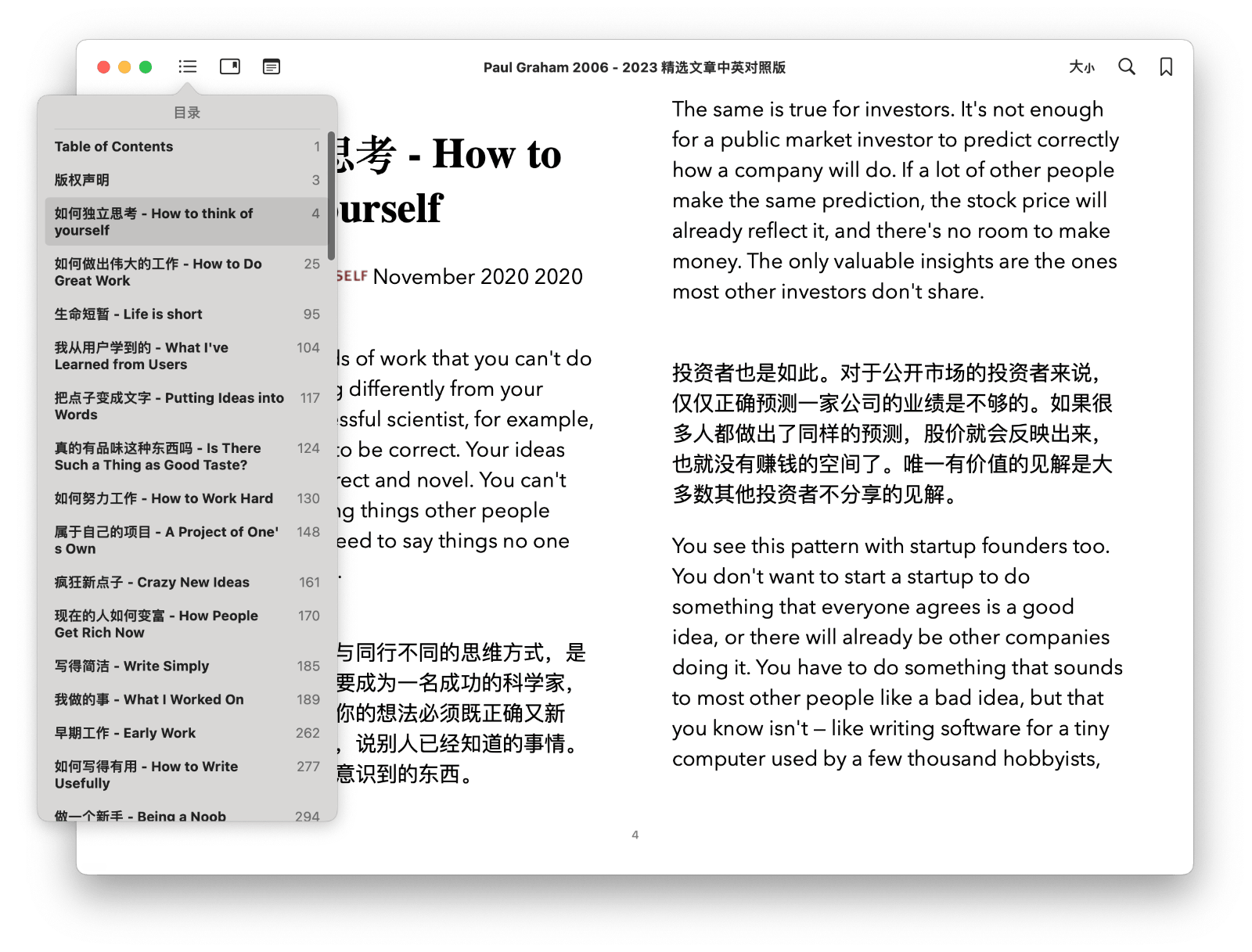Click the page number 4 at bottom
1252x952 pixels.
[635, 835]
